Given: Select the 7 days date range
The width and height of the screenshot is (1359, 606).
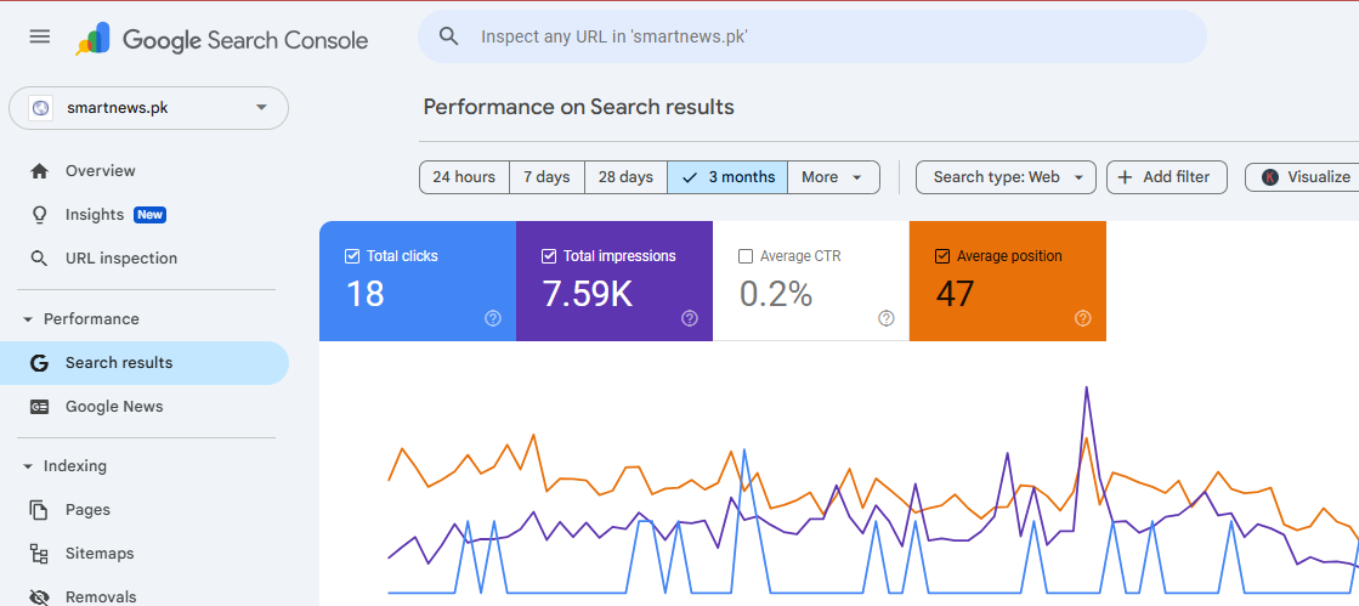Looking at the screenshot, I should [547, 177].
